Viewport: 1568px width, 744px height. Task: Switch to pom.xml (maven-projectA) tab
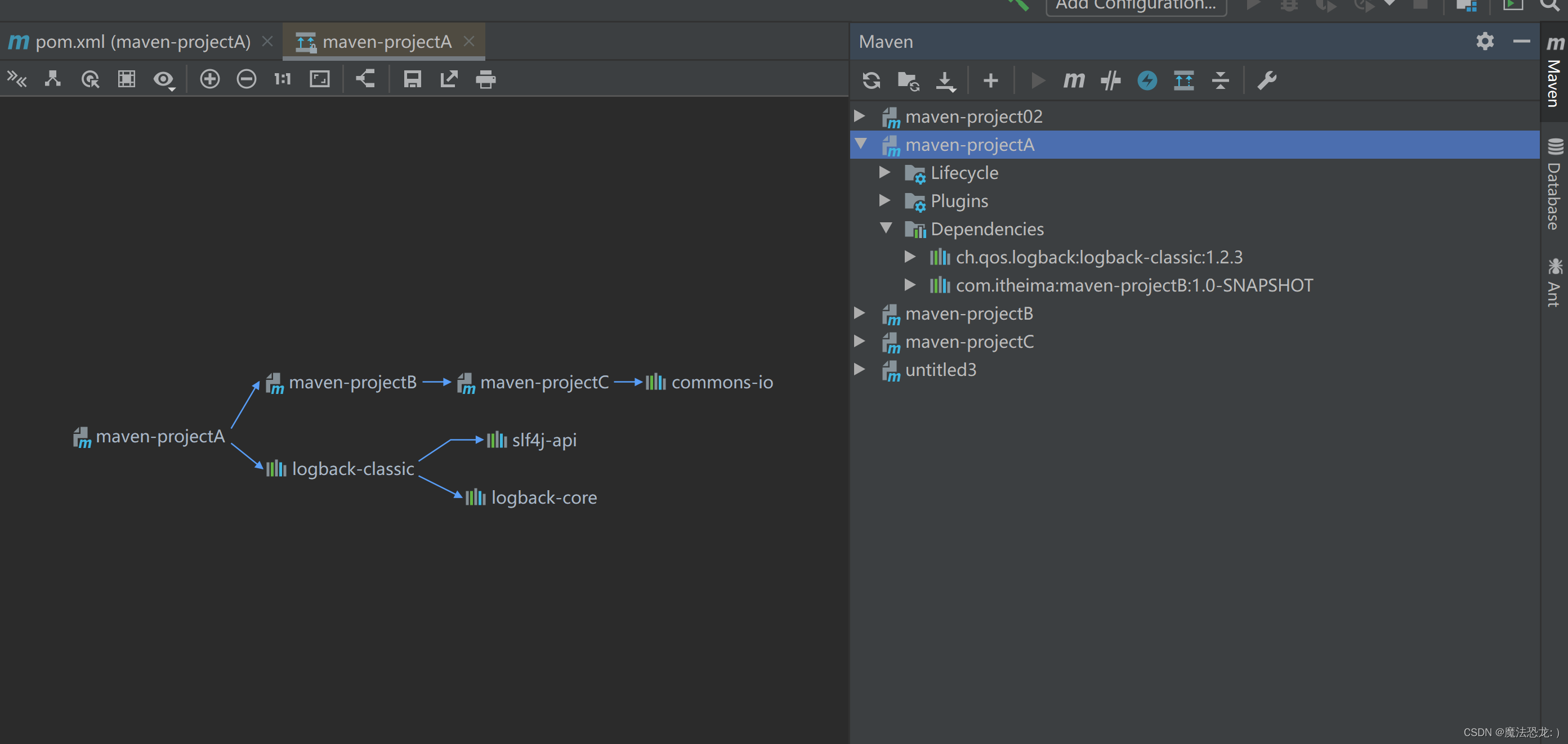pyautogui.click(x=142, y=42)
